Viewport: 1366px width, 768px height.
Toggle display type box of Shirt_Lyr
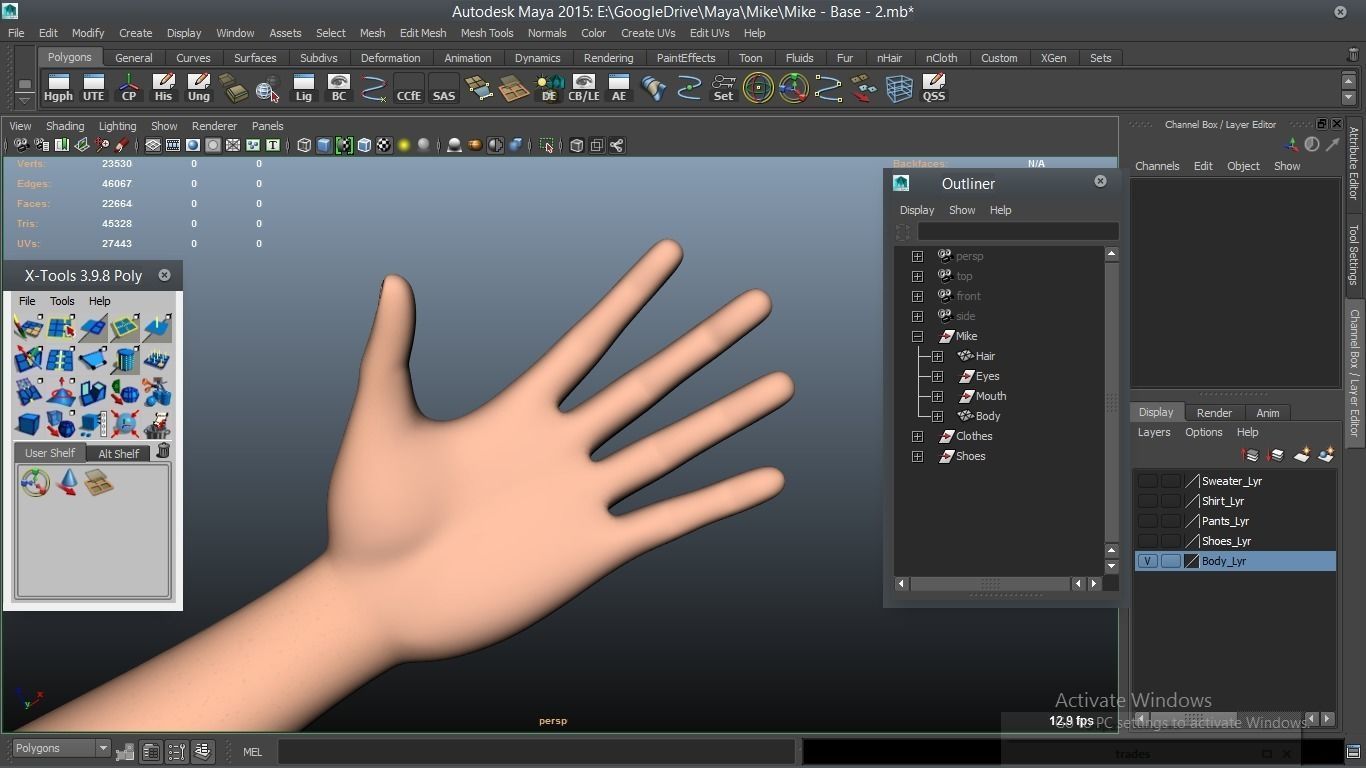pyautogui.click(x=1170, y=501)
